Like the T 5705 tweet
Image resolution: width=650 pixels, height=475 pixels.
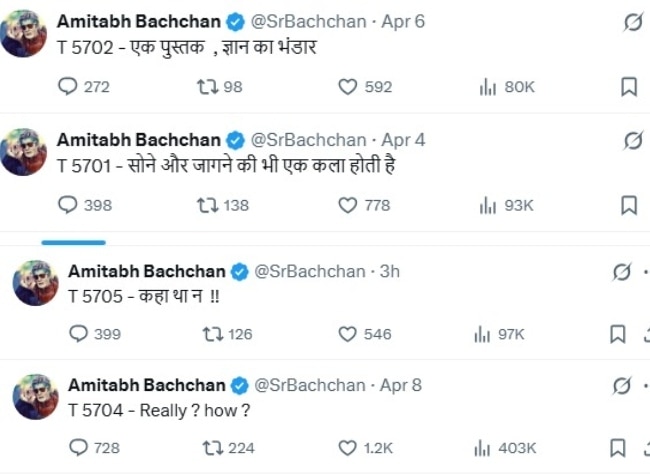(348, 334)
